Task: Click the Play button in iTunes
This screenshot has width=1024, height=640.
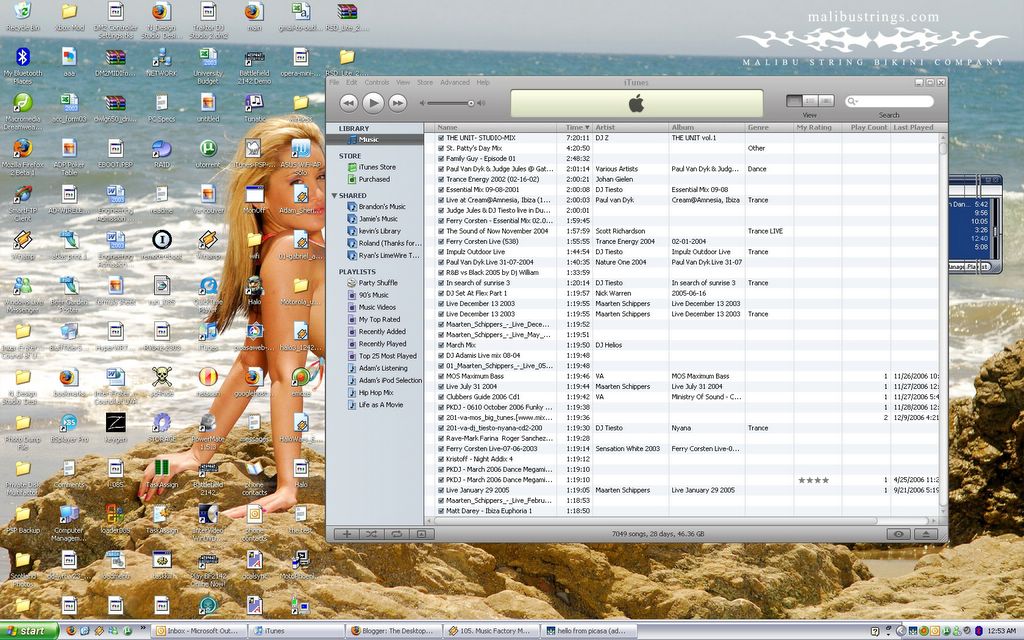Action: (x=373, y=103)
